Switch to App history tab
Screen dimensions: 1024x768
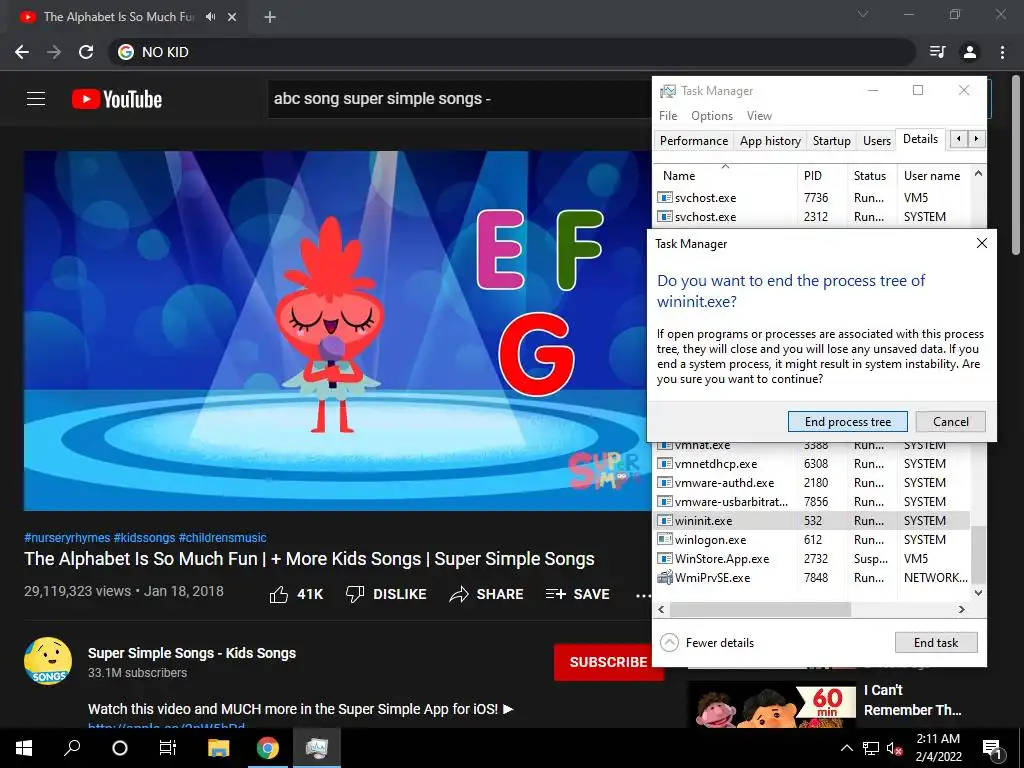[771, 141]
